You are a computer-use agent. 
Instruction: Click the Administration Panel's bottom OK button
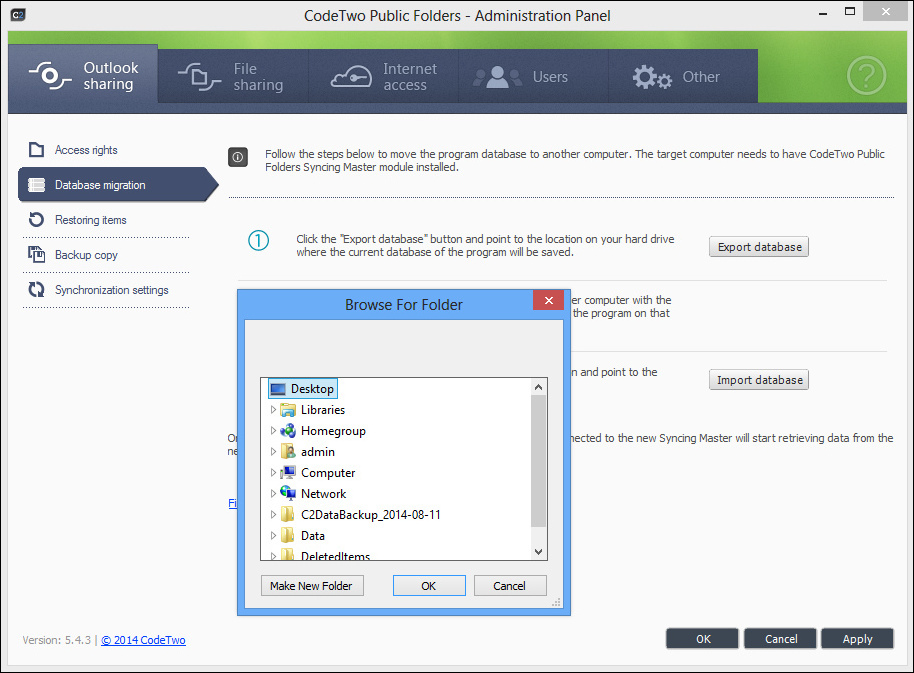click(702, 639)
